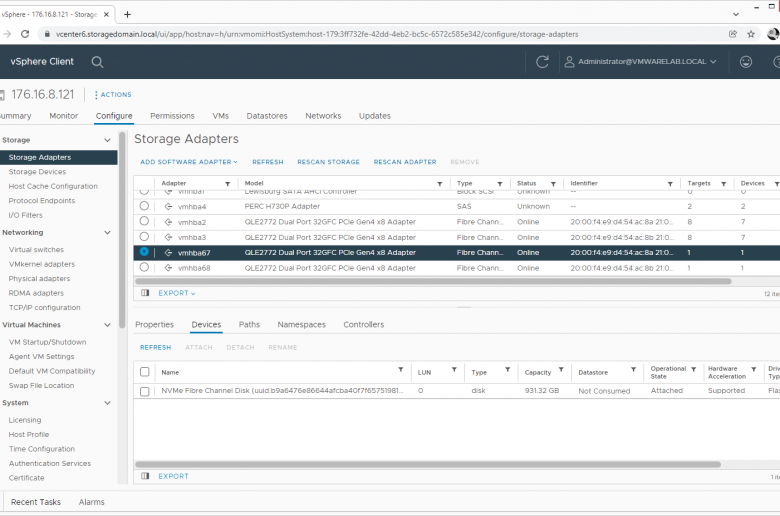Open devices table column picker icon
This screenshot has width=780, height=516.
pos(145,476)
